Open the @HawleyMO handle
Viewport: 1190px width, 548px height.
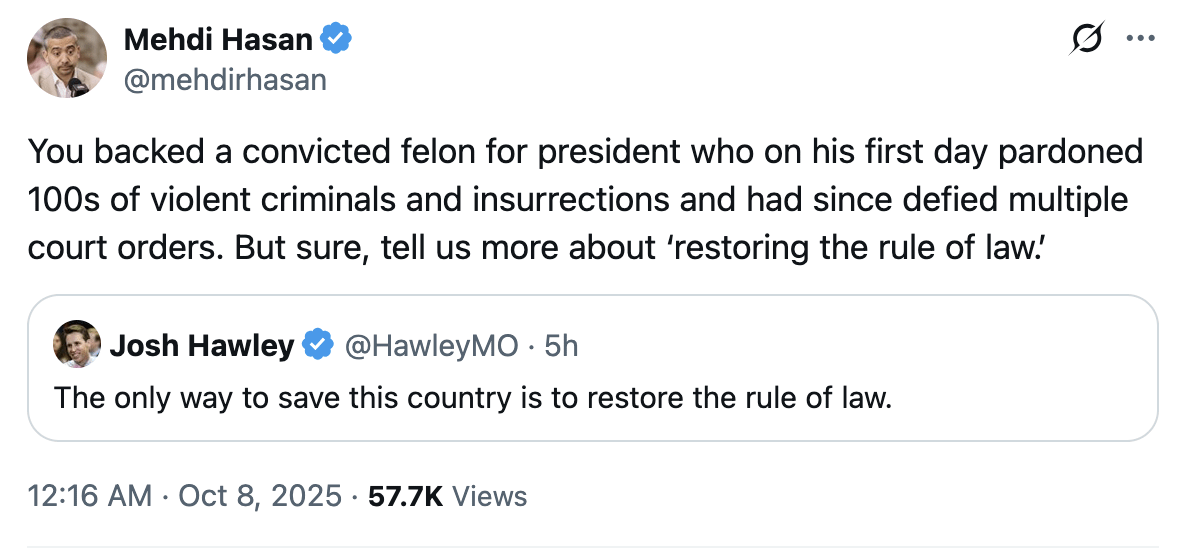[431, 346]
